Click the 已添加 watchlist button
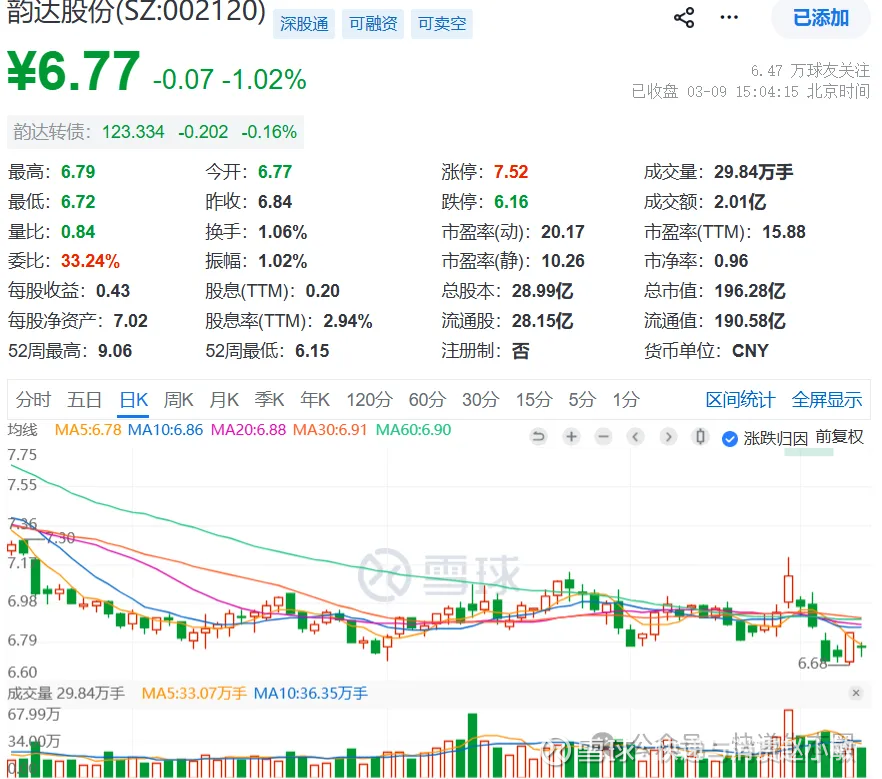This screenshot has width=882, height=779. point(821,18)
